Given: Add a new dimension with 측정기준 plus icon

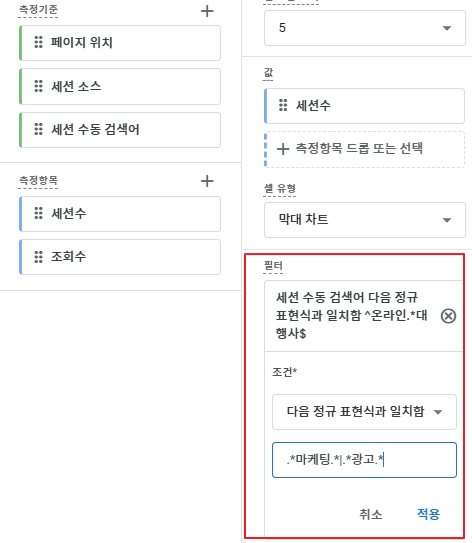Looking at the screenshot, I should coord(207,11).
